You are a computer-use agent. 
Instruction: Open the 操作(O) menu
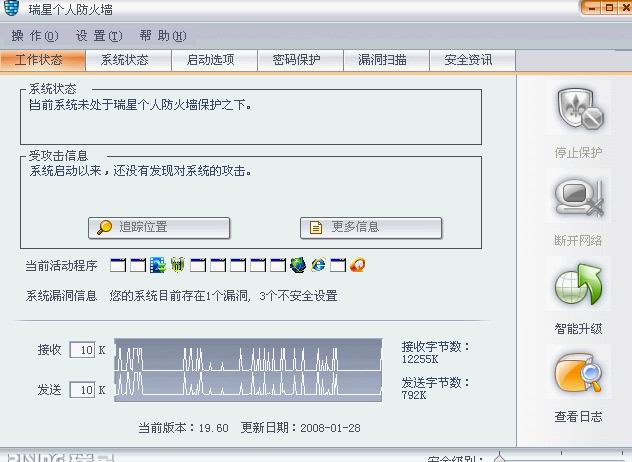pos(35,36)
